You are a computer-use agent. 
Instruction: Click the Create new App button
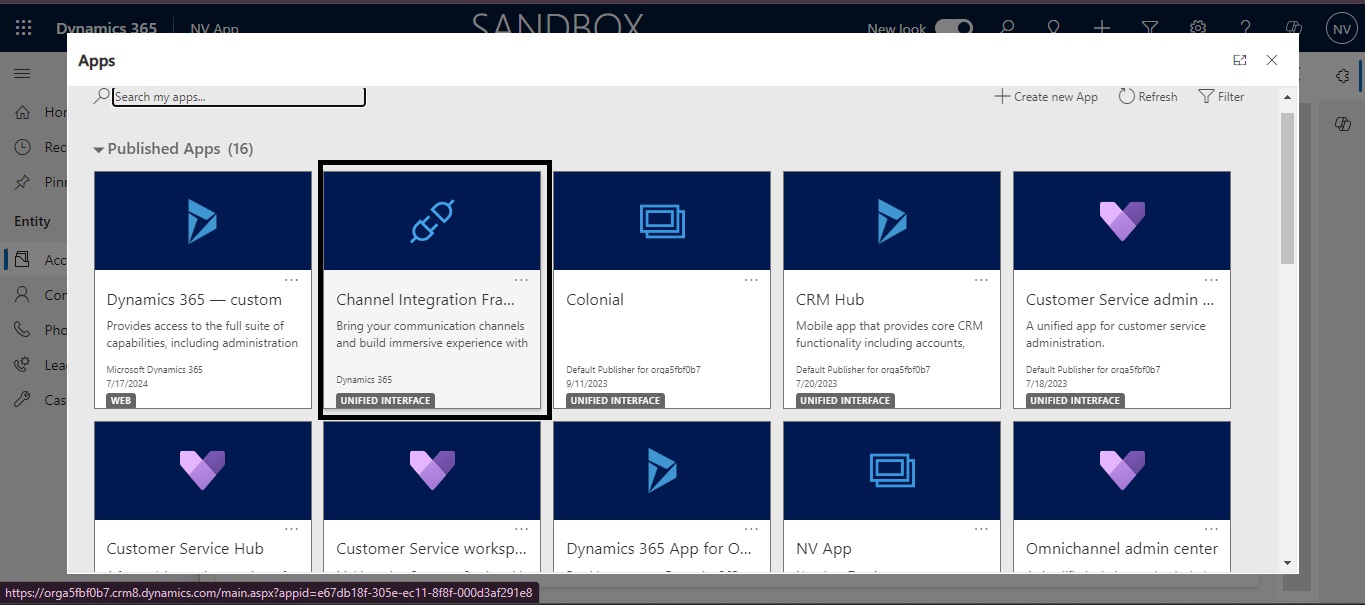[1045, 95]
